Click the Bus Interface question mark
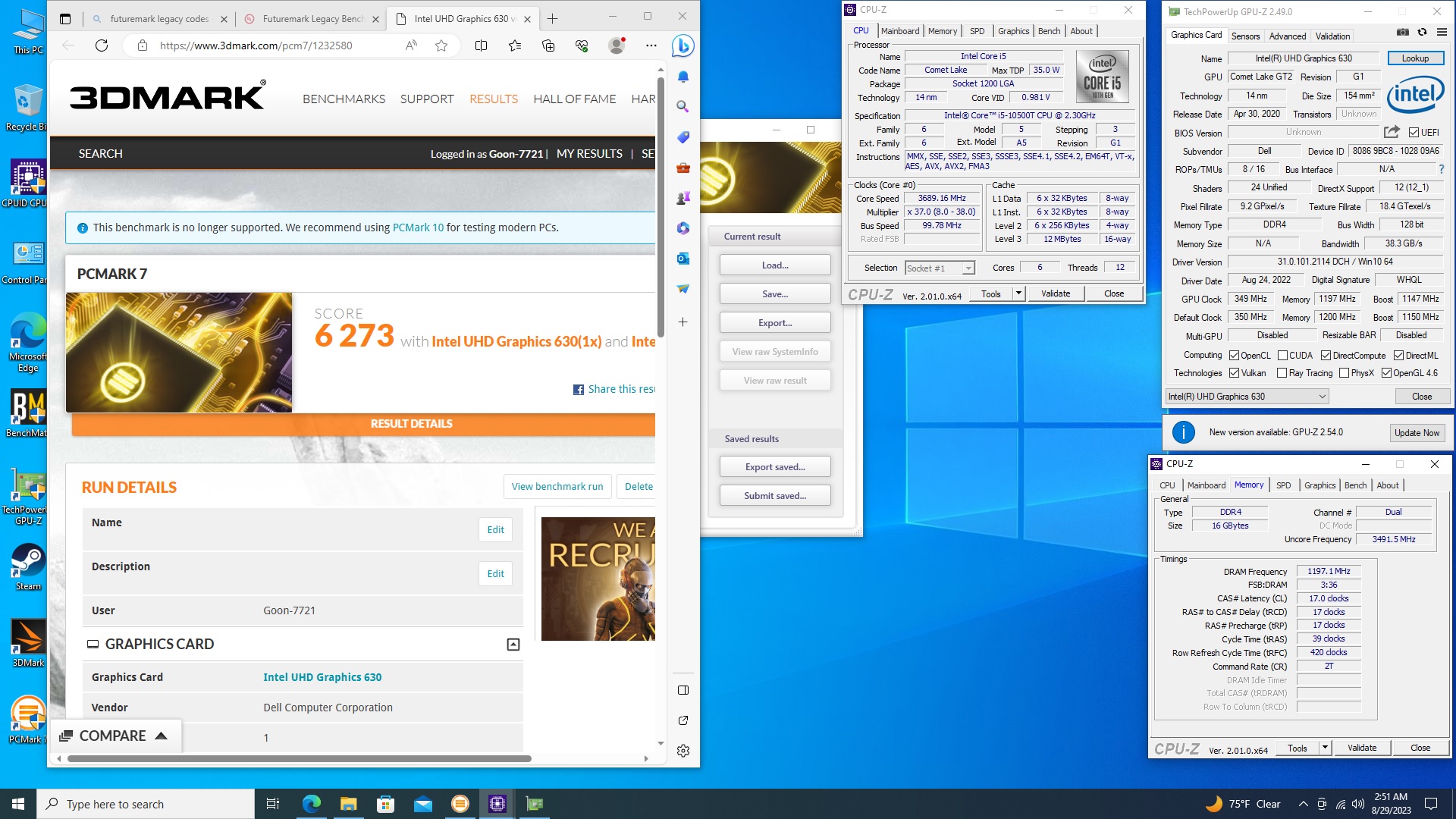This screenshot has width=1456, height=819. point(1442,169)
